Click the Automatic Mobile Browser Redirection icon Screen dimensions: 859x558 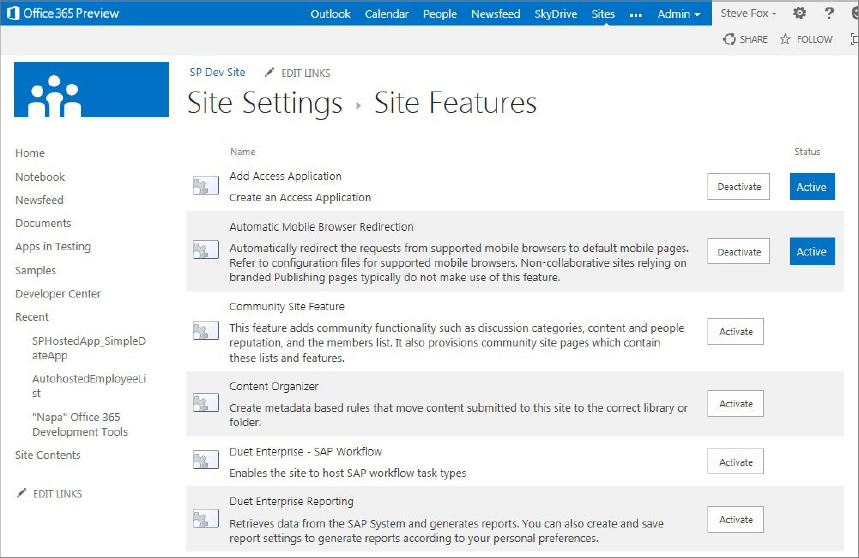point(205,250)
